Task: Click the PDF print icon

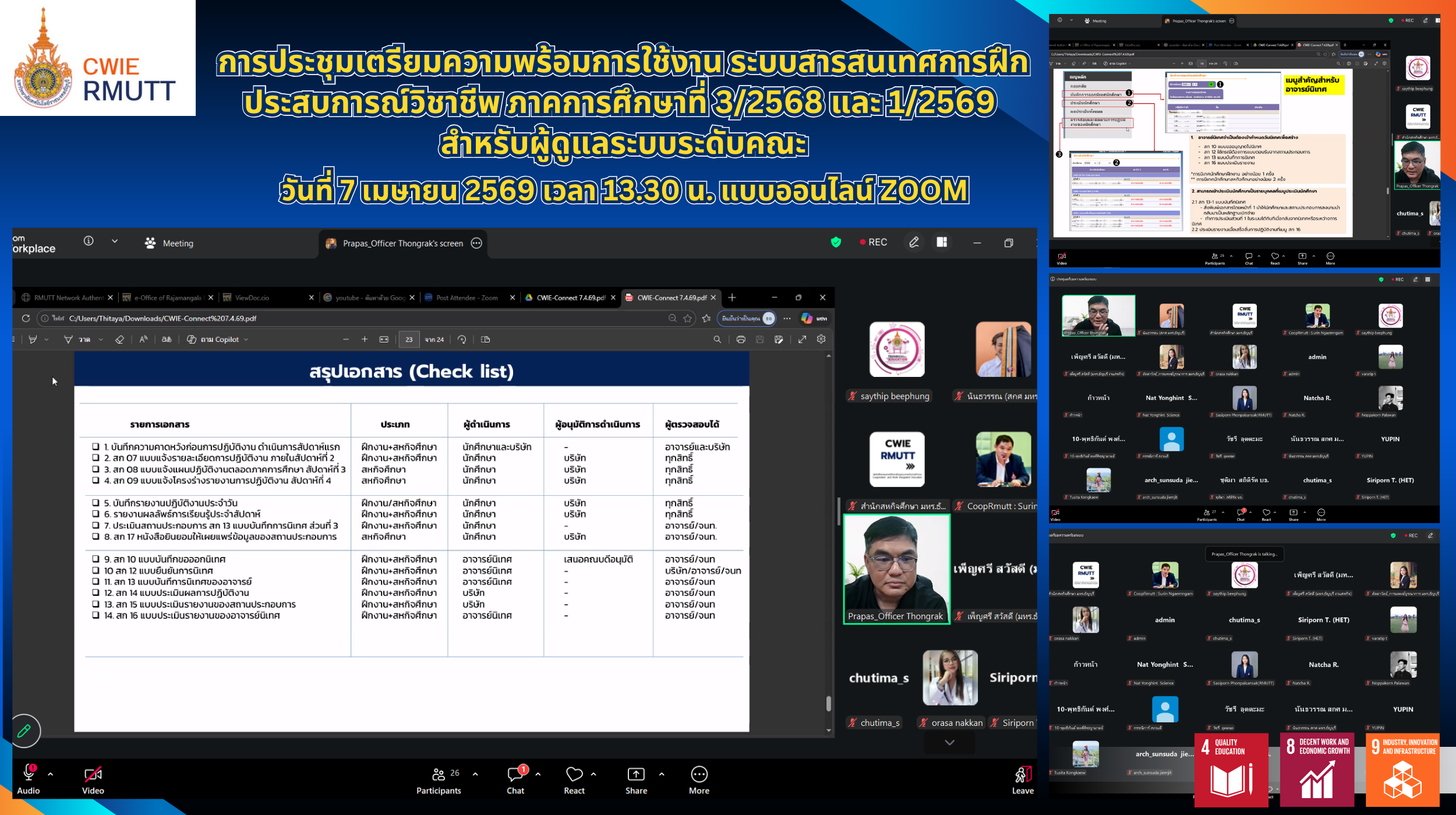Action: (741, 340)
